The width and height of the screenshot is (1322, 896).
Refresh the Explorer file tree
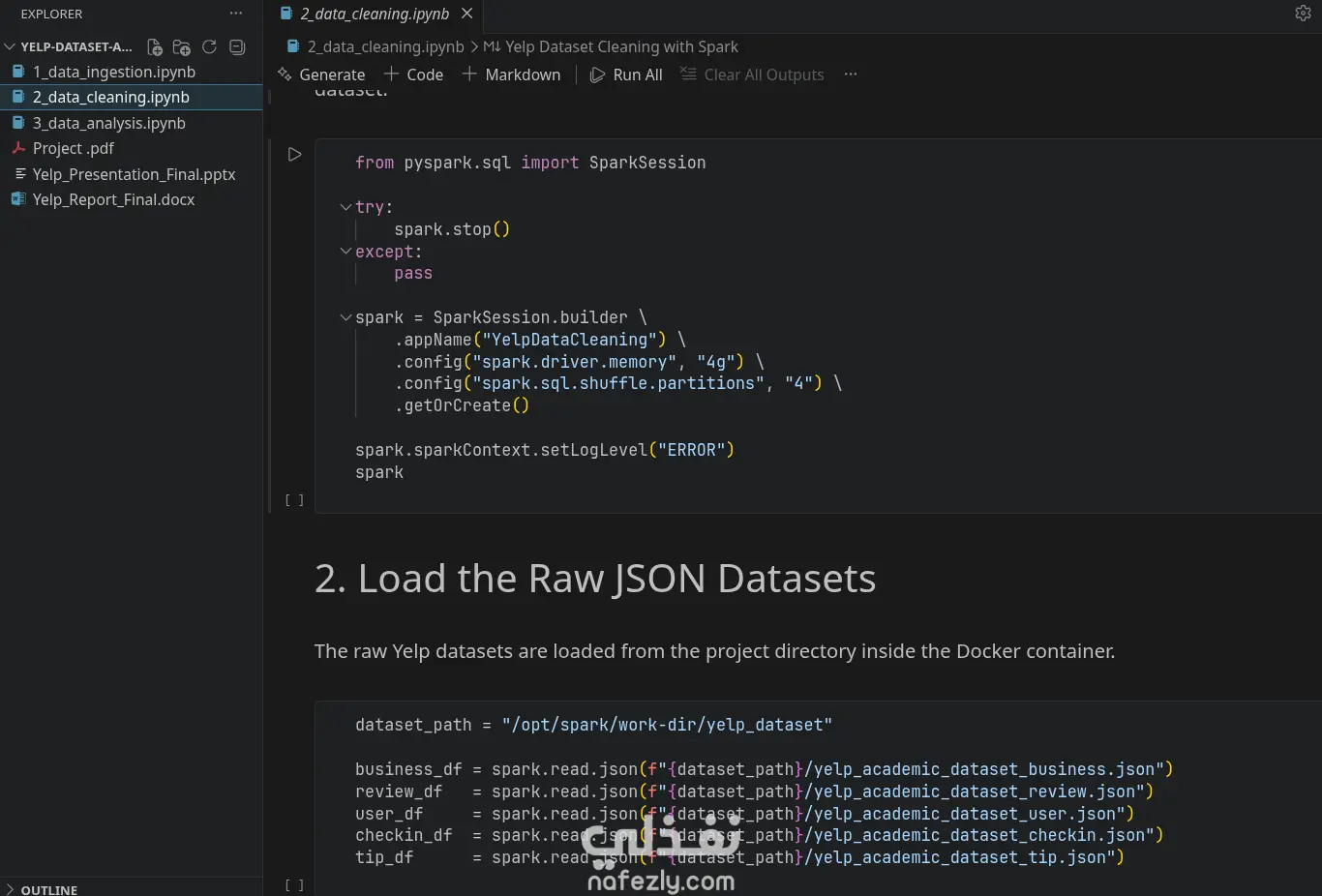(209, 46)
